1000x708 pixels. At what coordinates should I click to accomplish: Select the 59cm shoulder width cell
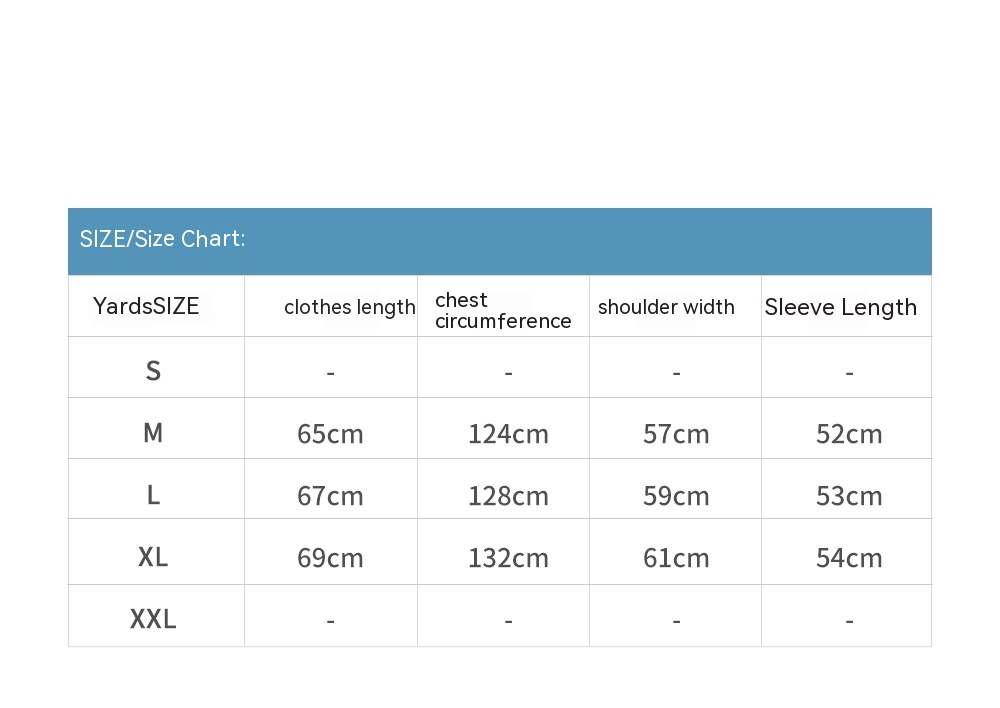(x=676, y=496)
